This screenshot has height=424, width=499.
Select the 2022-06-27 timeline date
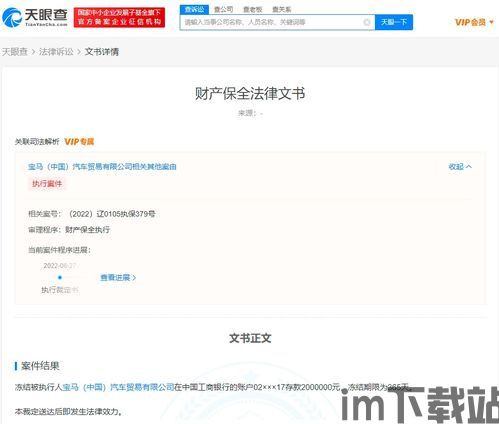(60, 266)
